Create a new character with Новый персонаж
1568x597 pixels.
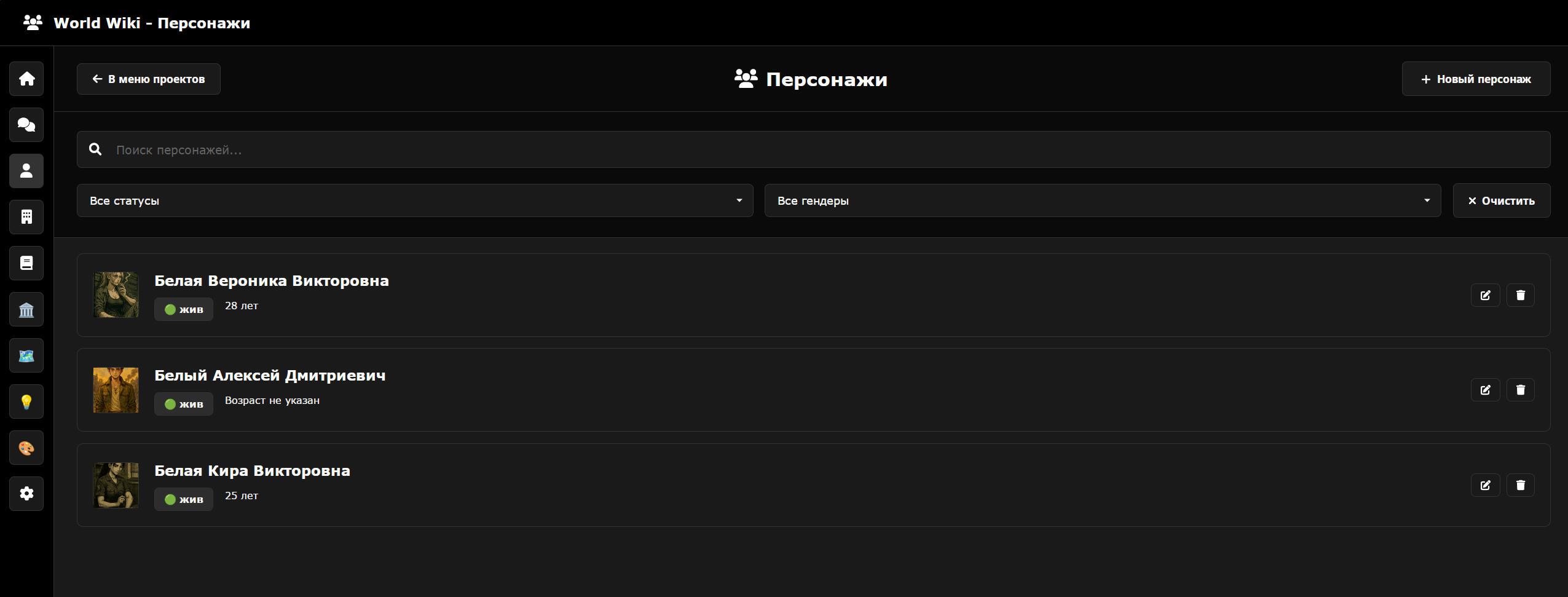point(1475,79)
